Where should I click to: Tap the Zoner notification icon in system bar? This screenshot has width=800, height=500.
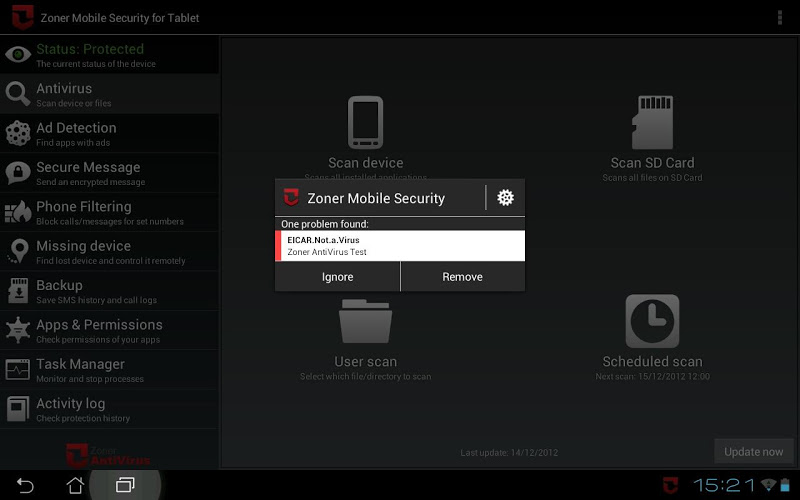(x=670, y=485)
